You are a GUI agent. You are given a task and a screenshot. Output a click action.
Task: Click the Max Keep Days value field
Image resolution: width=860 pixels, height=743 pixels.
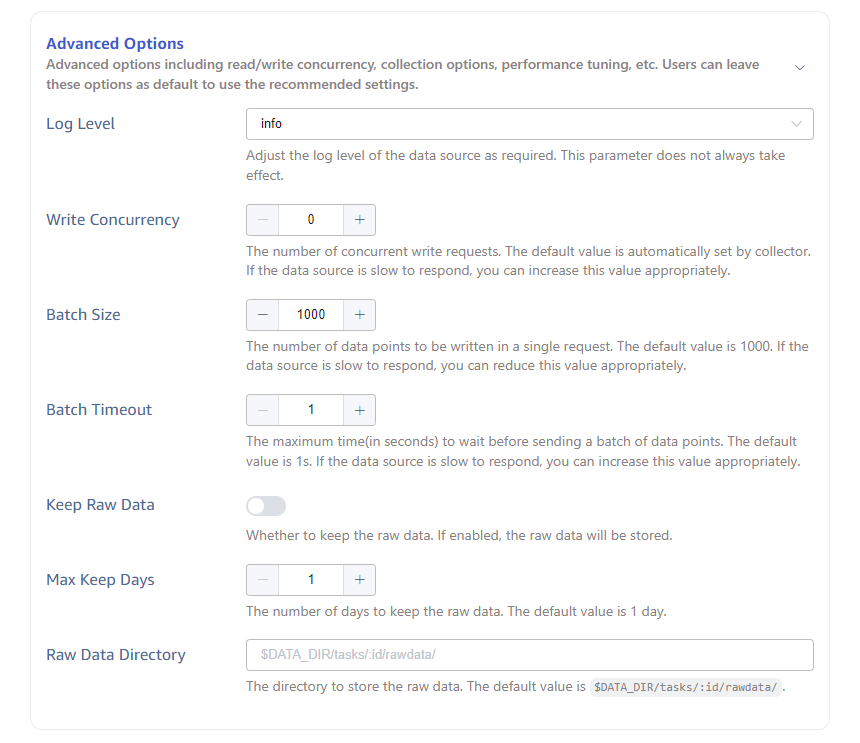[311, 580]
